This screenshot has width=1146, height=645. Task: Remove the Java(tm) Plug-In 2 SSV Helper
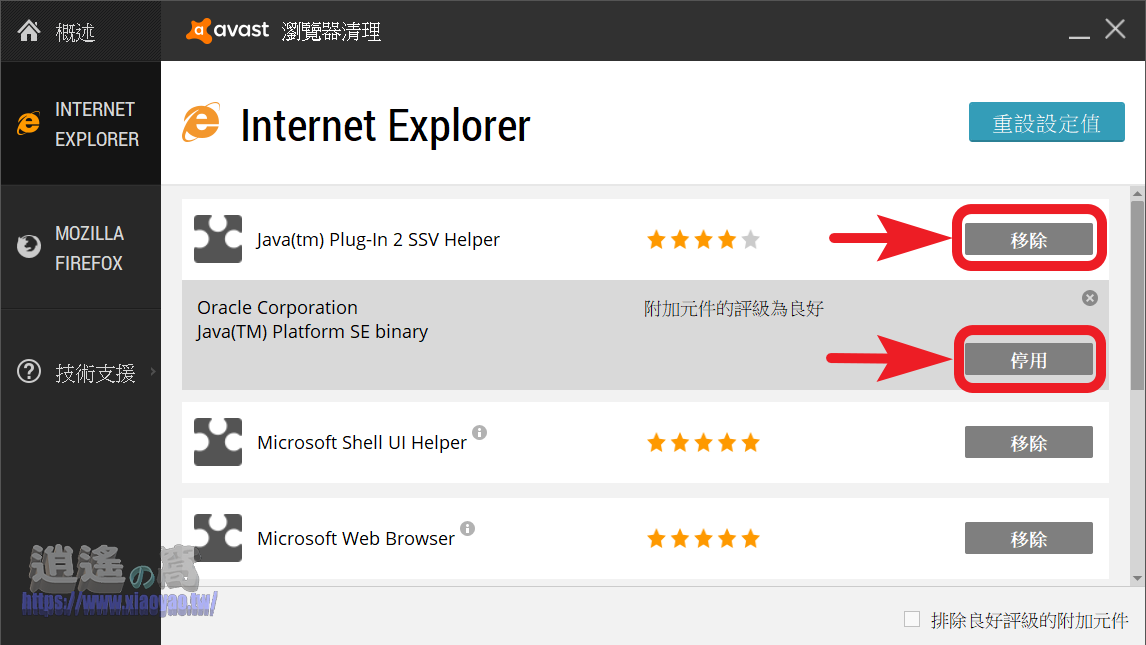tap(1028, 240)
